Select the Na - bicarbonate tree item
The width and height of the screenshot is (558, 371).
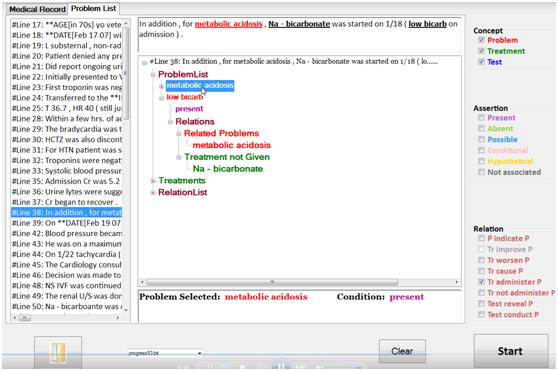tap(228, 169)
